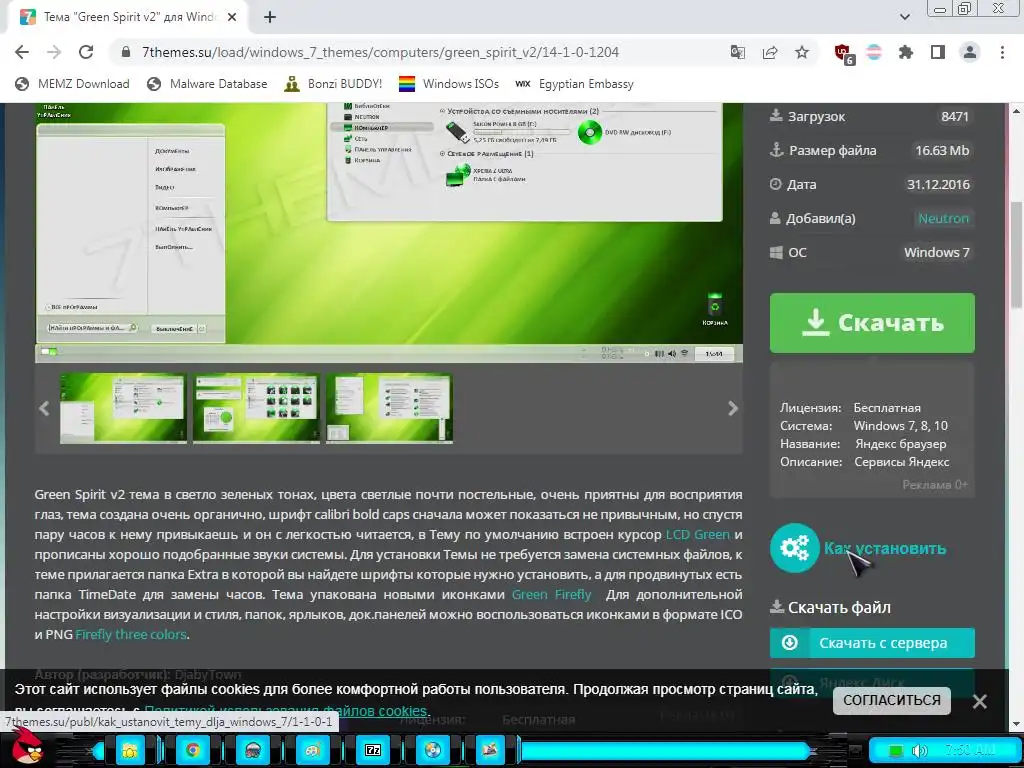Click the Как установить gear icon
The height and width of the screenshot is (768, 1024).
794,548
